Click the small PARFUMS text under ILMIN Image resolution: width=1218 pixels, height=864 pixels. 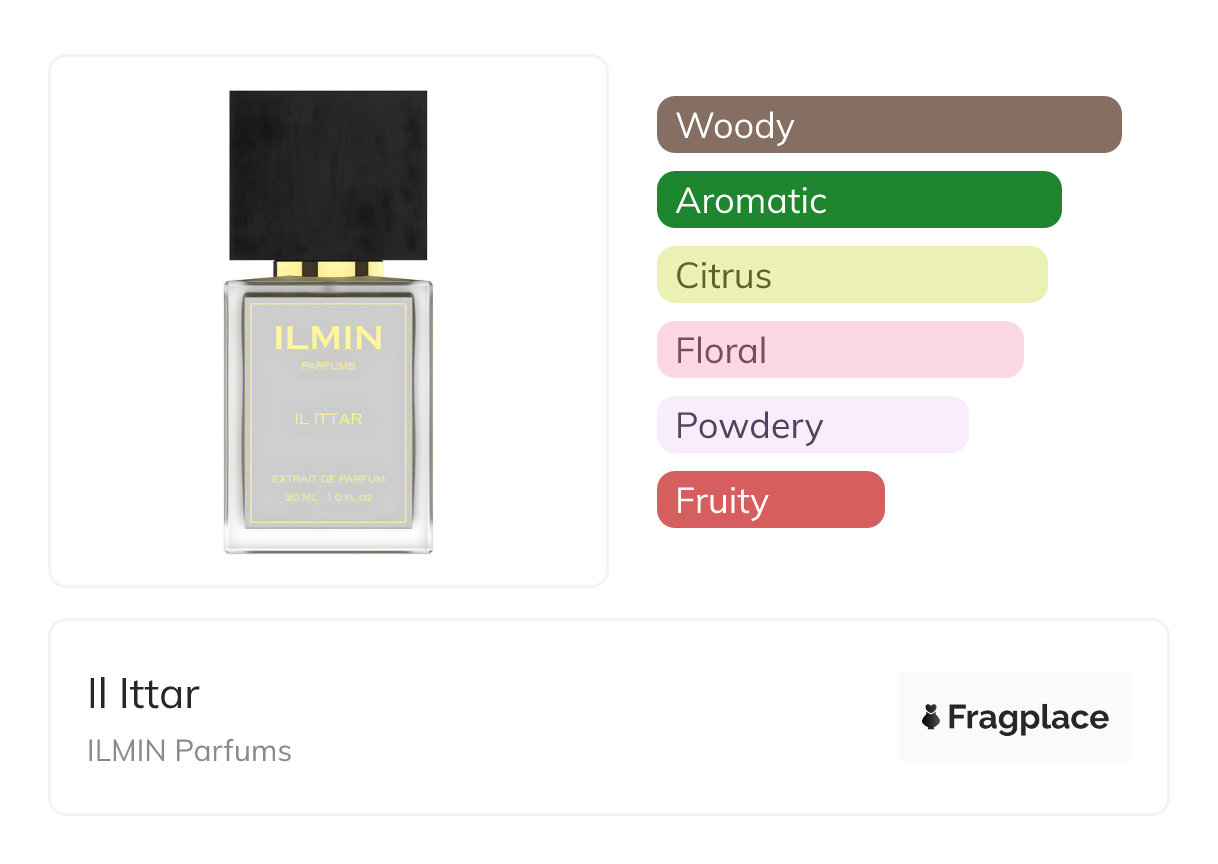(328, 366)
